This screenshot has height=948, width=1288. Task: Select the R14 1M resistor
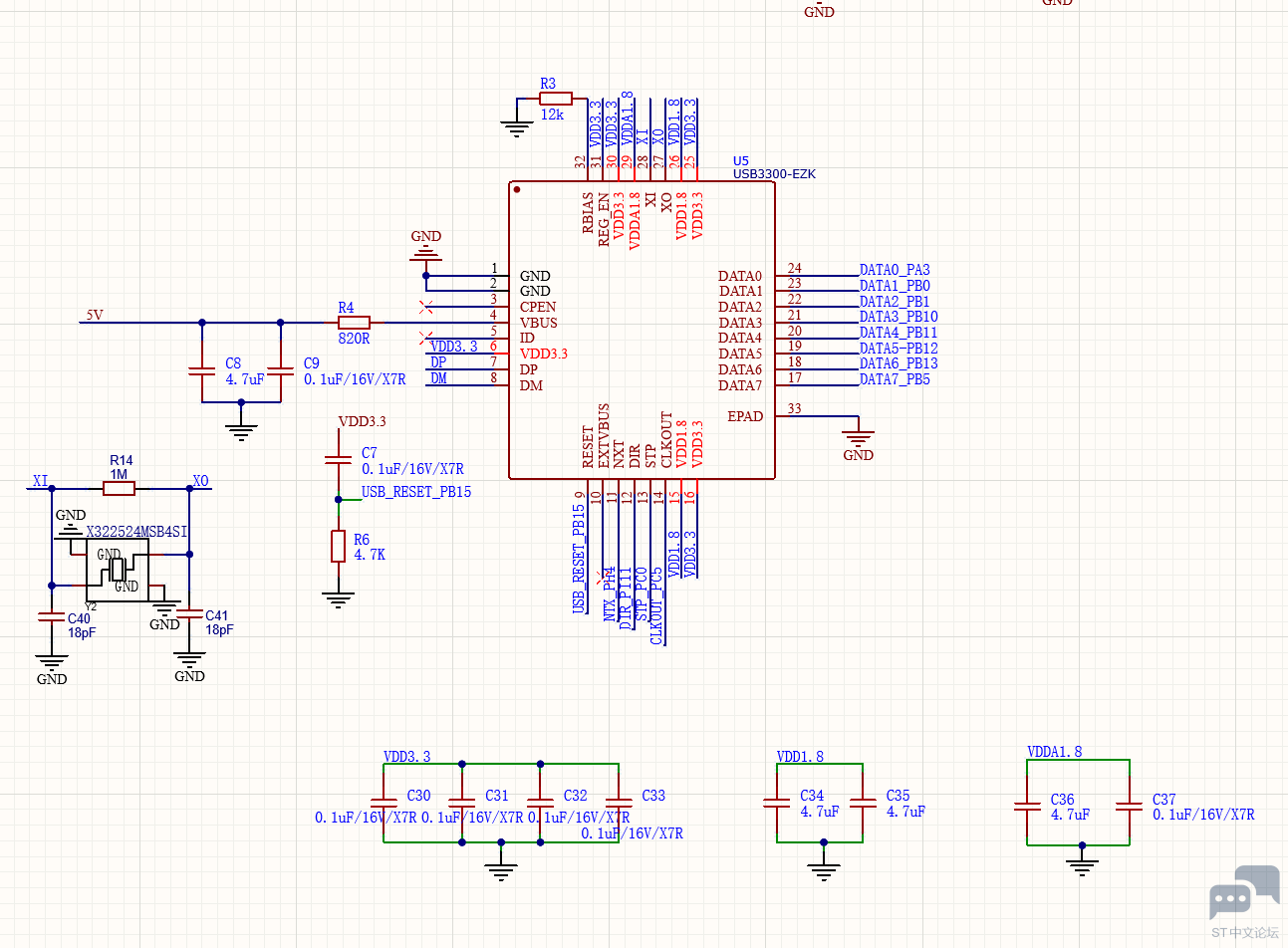coord(120,489)
